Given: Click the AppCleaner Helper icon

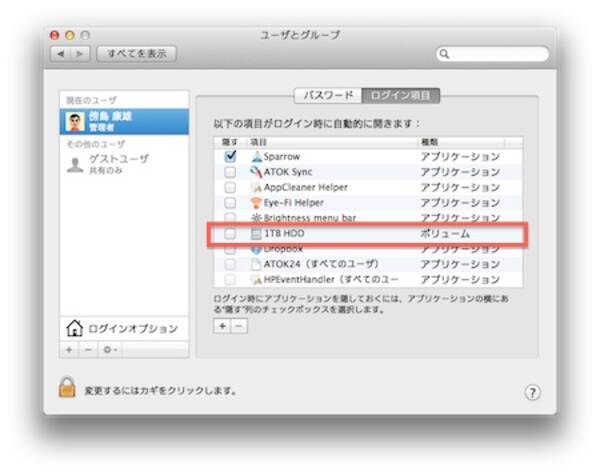Looking at the screenshot, I should 256,188.
